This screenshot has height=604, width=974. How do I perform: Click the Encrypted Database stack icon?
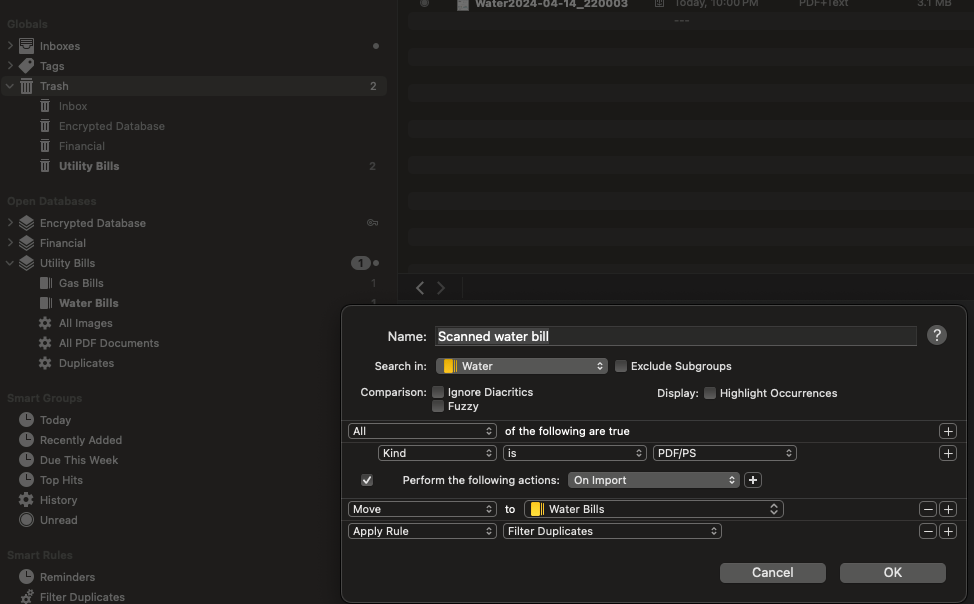click(26, 222)
